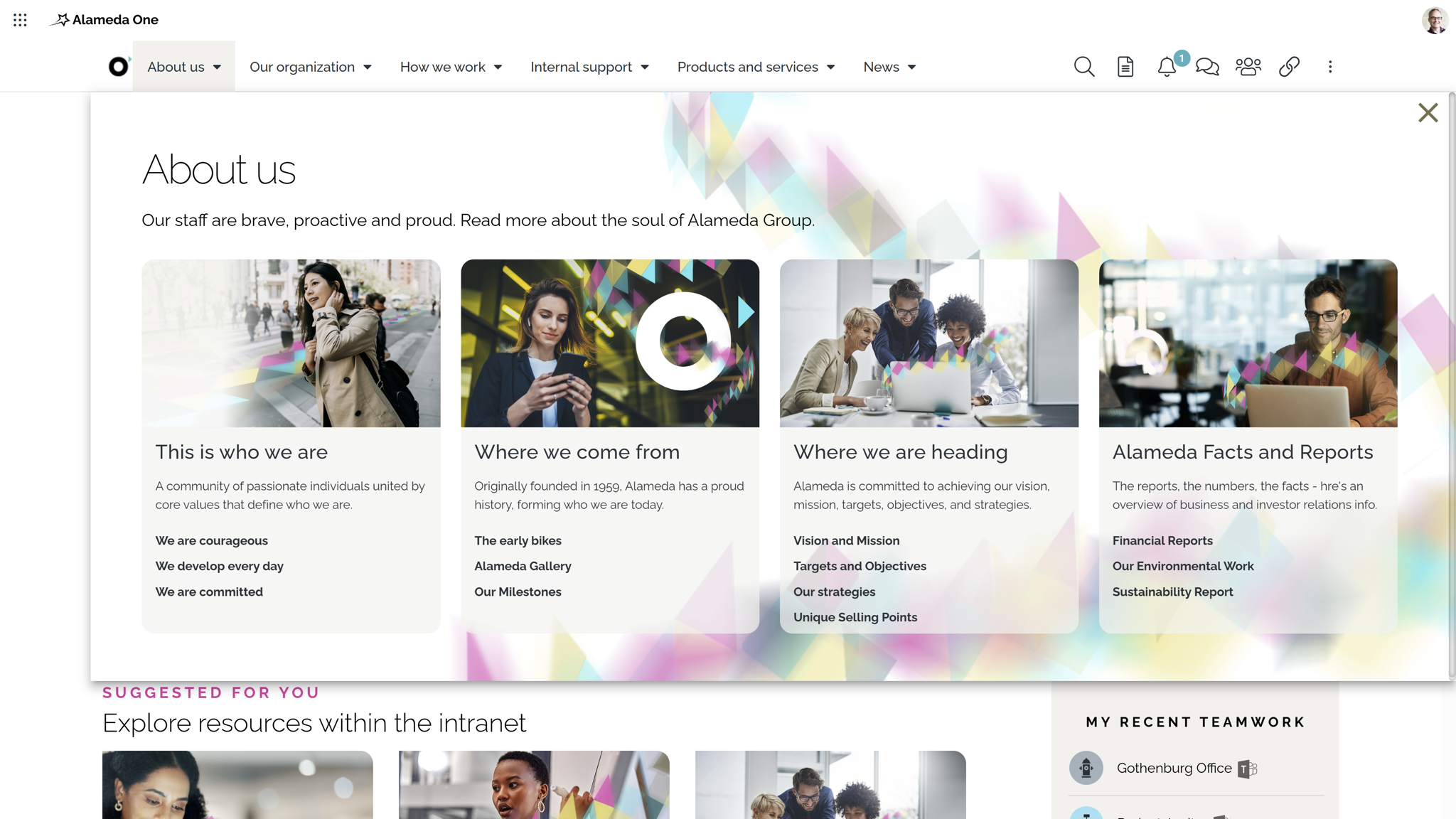Click My Recent Teamwork heading
This screenshot has width=1456, height=819.
tap(1196, 722)
